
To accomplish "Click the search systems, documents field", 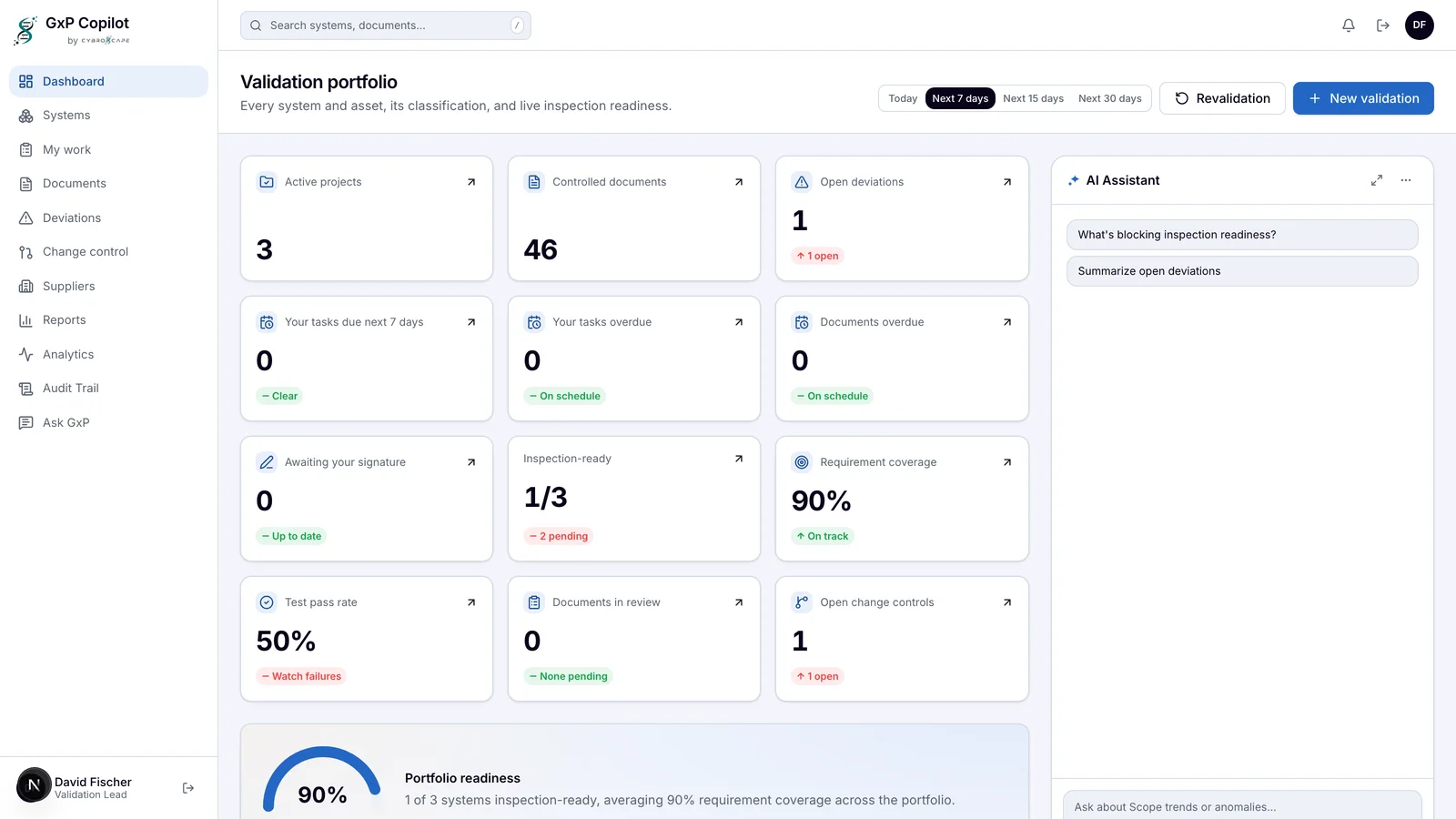I will (x=386, y=25).
